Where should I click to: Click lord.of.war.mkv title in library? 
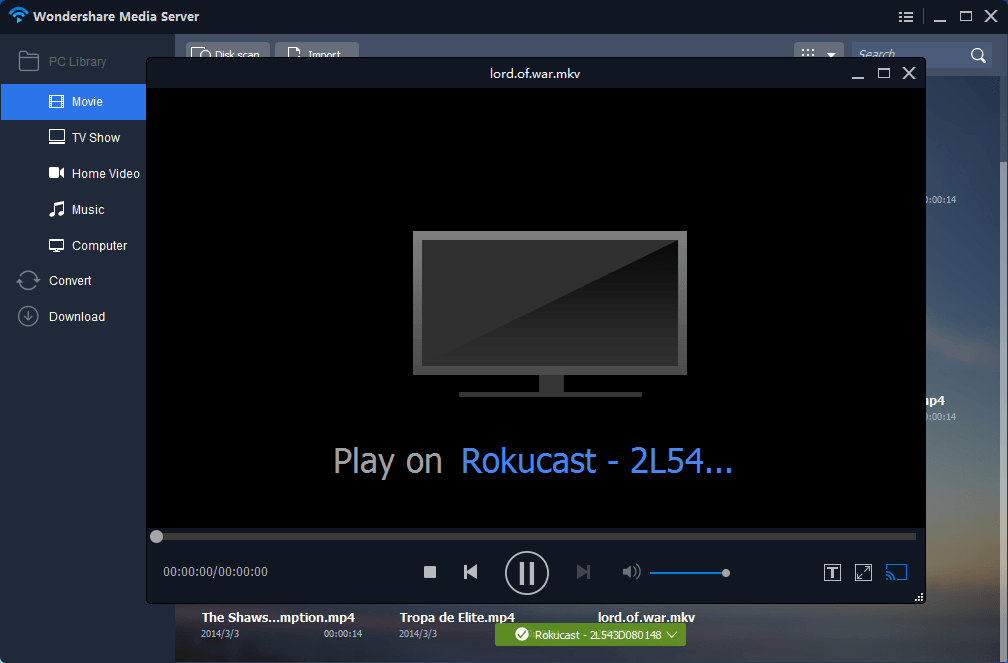(646, 617)
